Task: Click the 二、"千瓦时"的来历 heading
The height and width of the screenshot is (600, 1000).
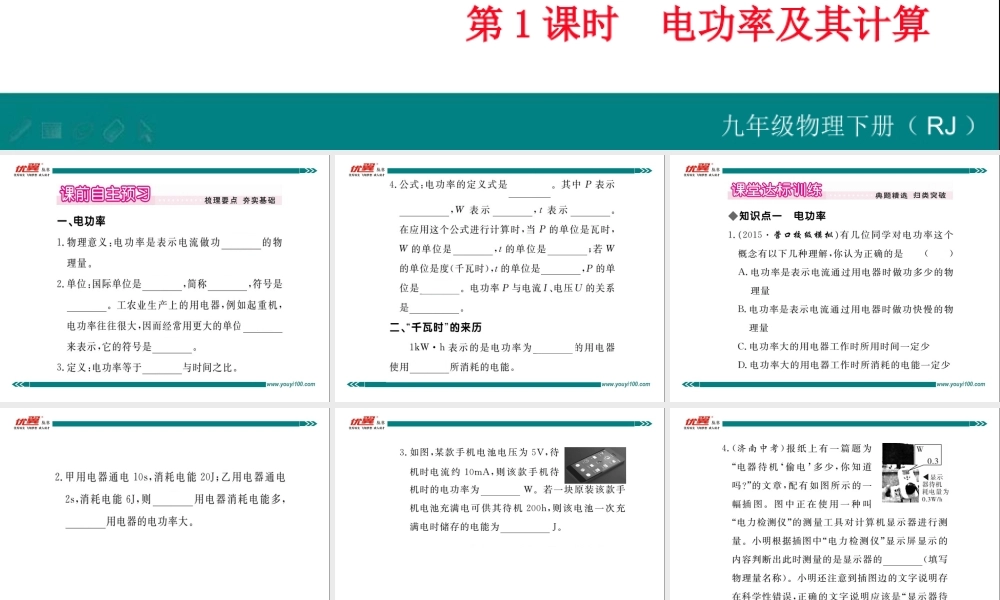Action: point(435,327)
